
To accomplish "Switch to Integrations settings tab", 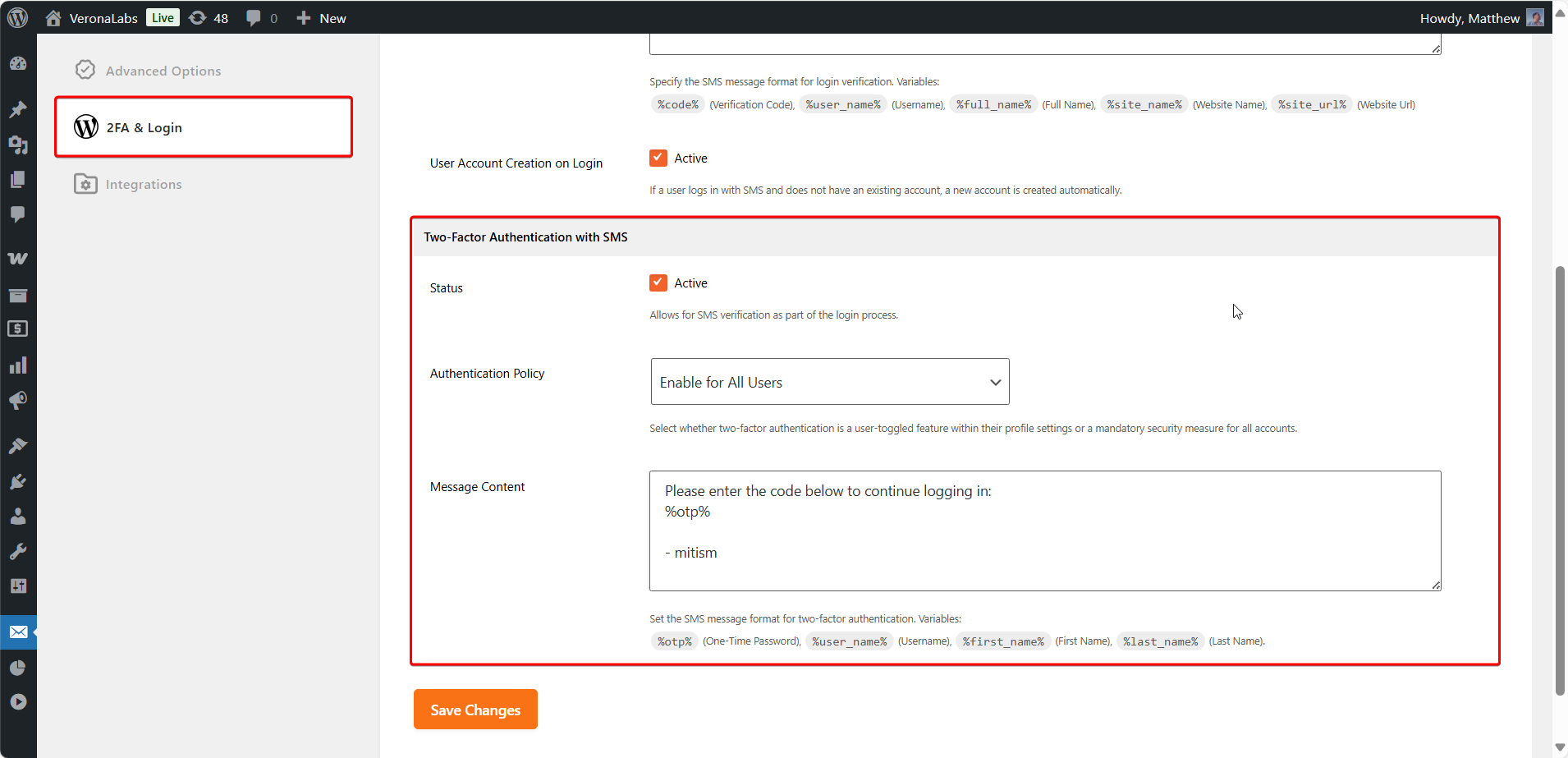I will pos(143,184).
